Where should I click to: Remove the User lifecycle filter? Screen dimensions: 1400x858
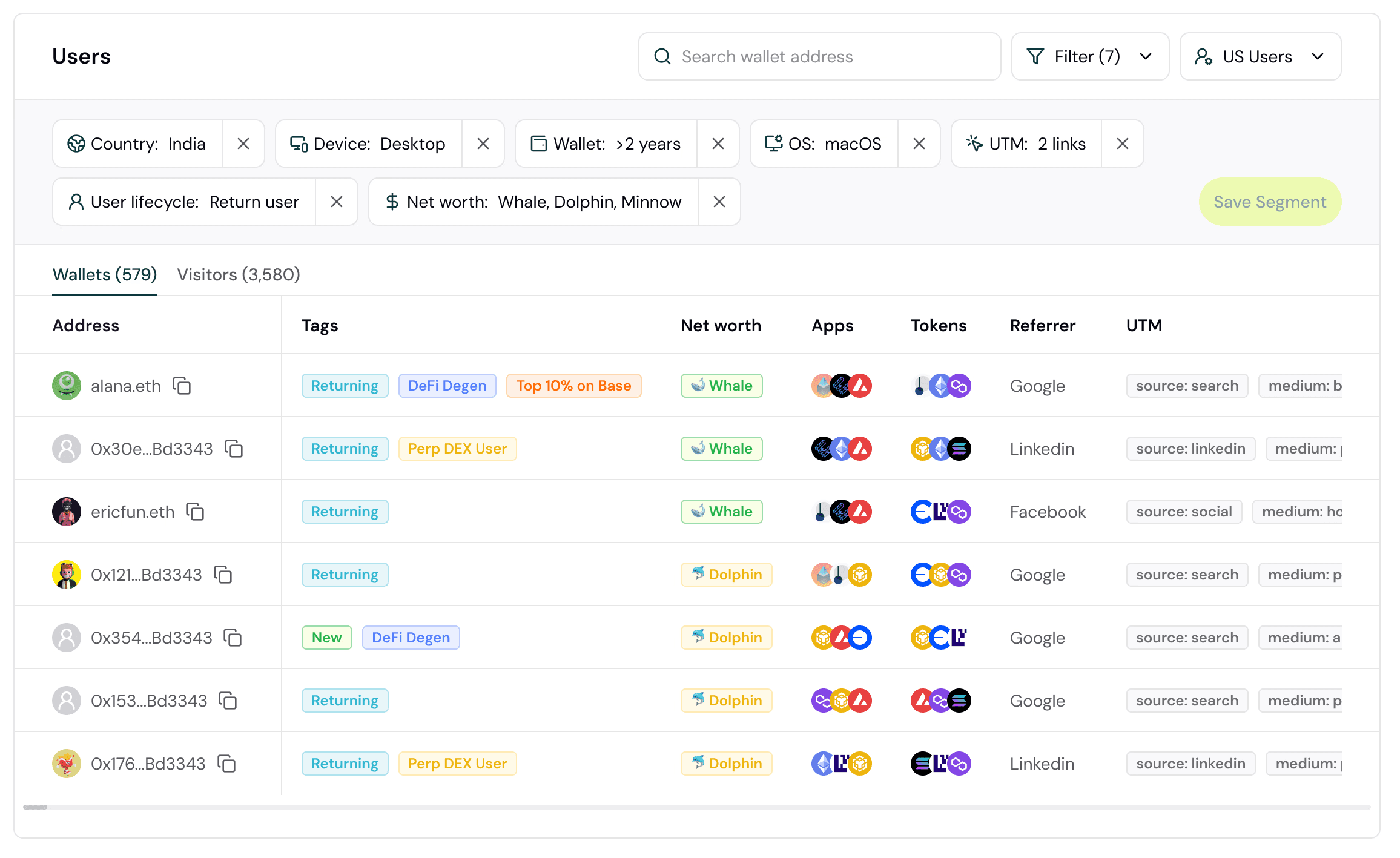[337, 202]
